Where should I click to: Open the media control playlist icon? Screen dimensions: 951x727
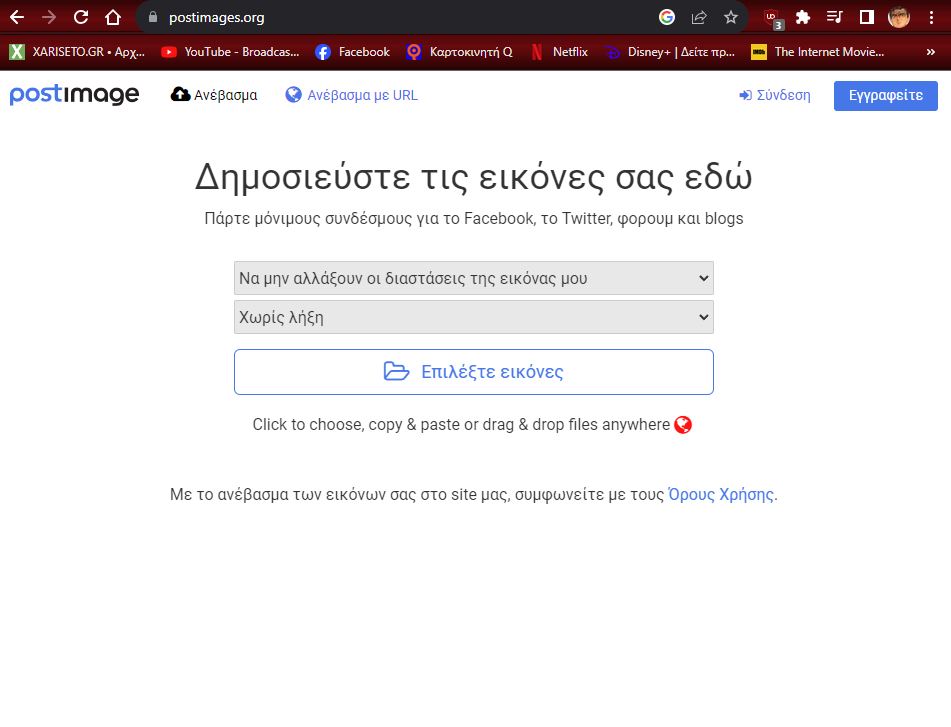click(x=835, y=18)
